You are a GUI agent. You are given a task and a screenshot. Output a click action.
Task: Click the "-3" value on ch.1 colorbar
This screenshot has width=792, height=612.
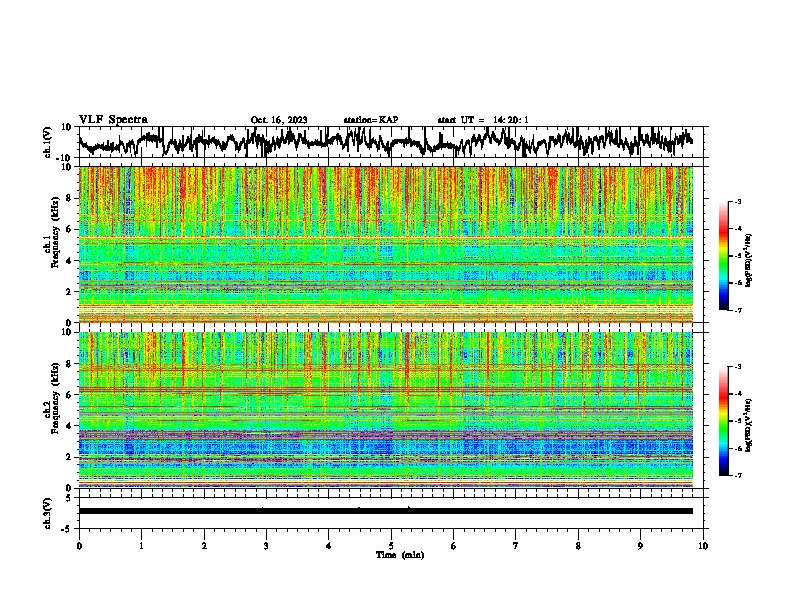click(x=738, y=201)
